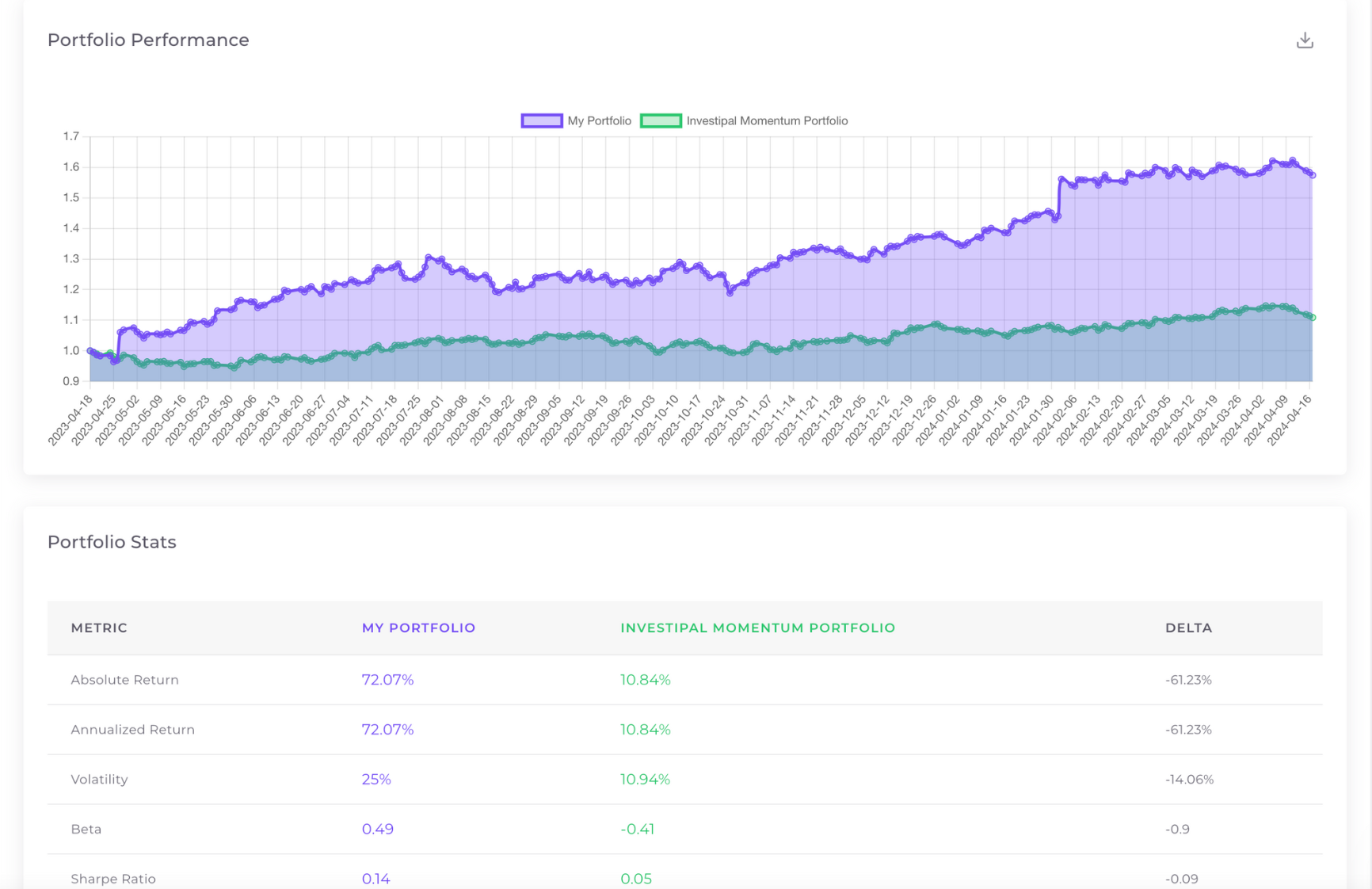The width and height of the screenshot is (1372, 889).
Task: Click the INVESTIPAL MOMENTUM PORTFOLIO column header
Action: [757, 628]
